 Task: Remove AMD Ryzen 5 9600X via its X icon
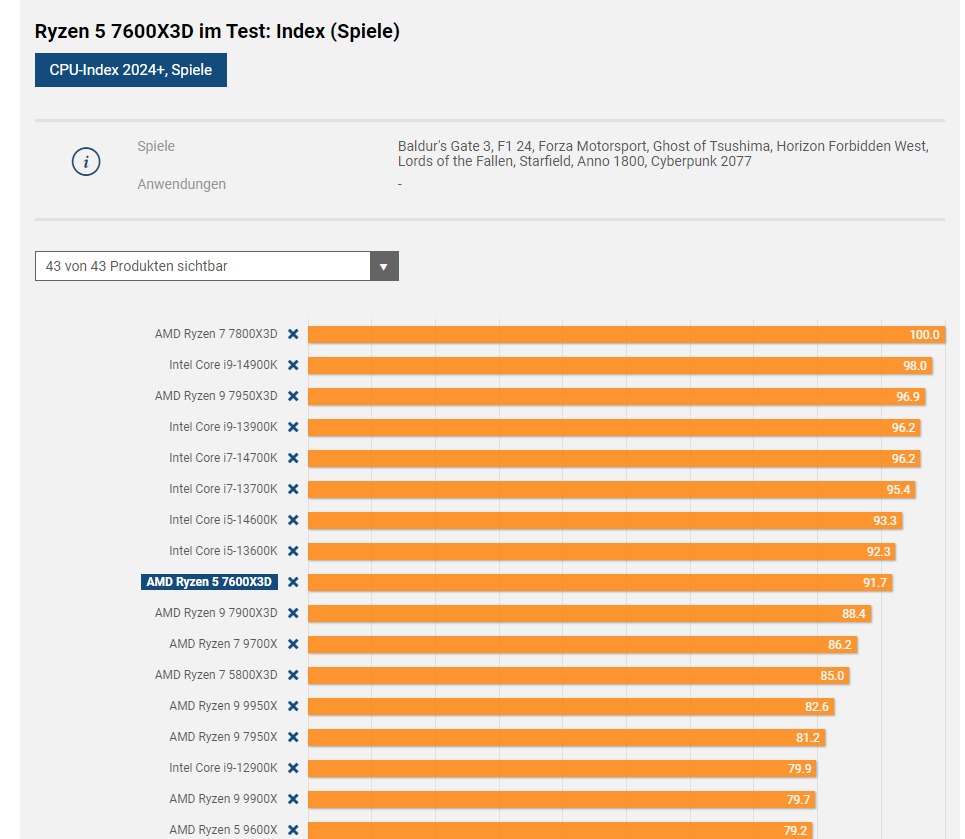293,830
